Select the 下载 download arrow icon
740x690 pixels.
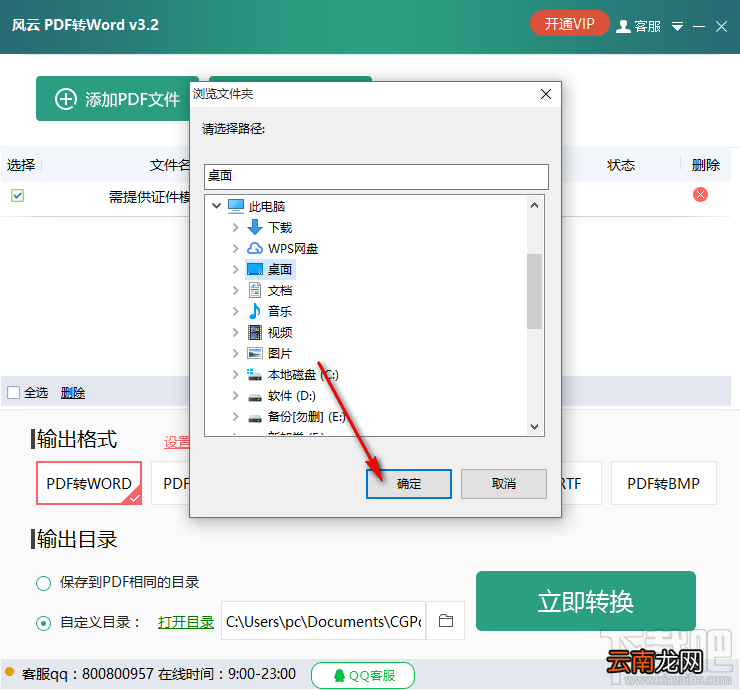tap(255, 227)
